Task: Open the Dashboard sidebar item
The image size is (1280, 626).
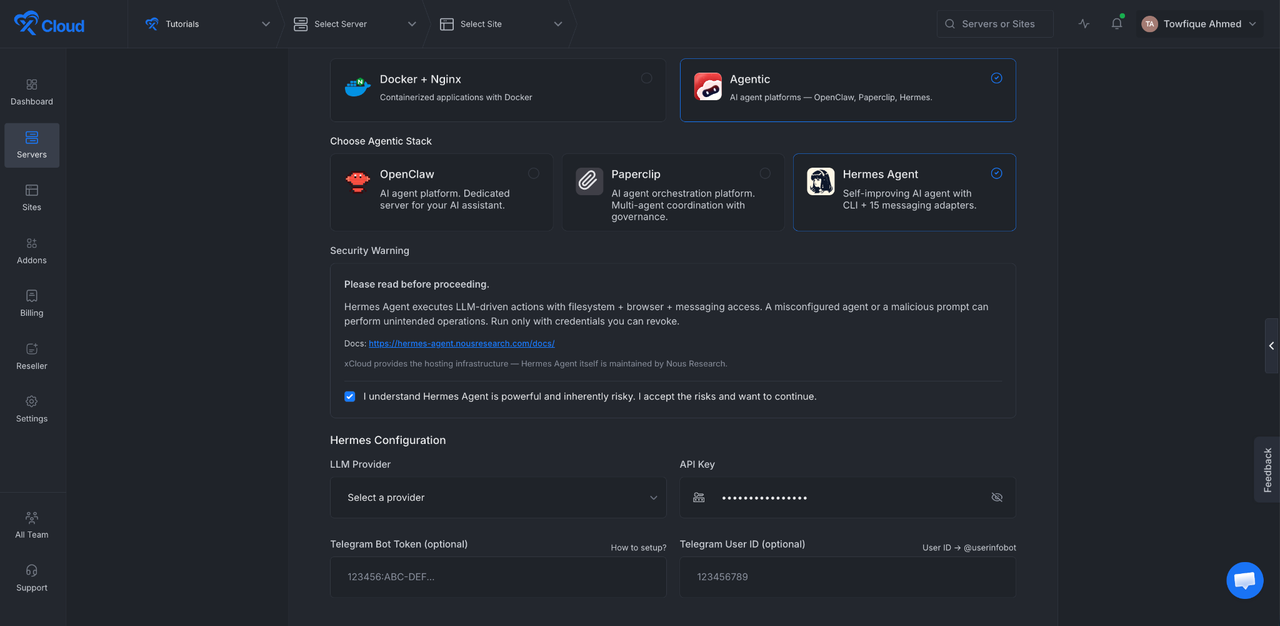Action: coord(32,92)
